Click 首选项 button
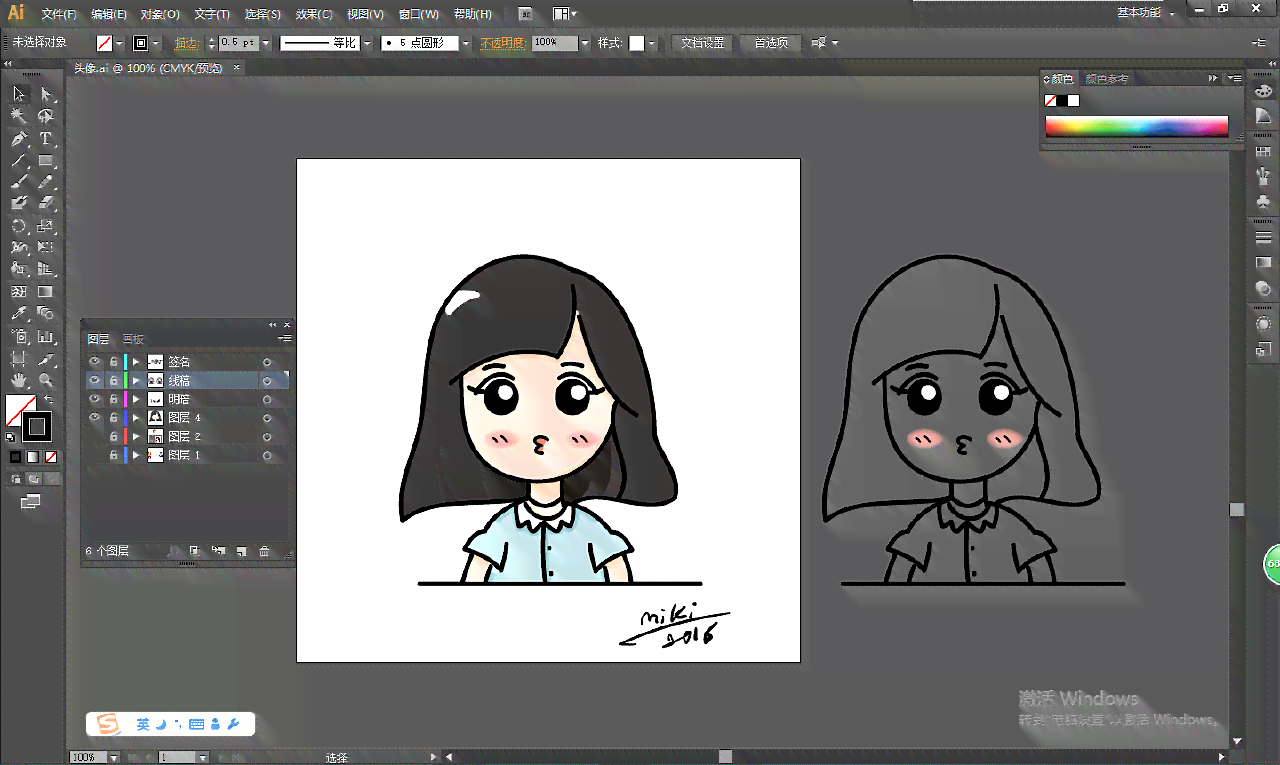Image resolution: width=1280 pixels, height=765 pixels. coord(771,43)
